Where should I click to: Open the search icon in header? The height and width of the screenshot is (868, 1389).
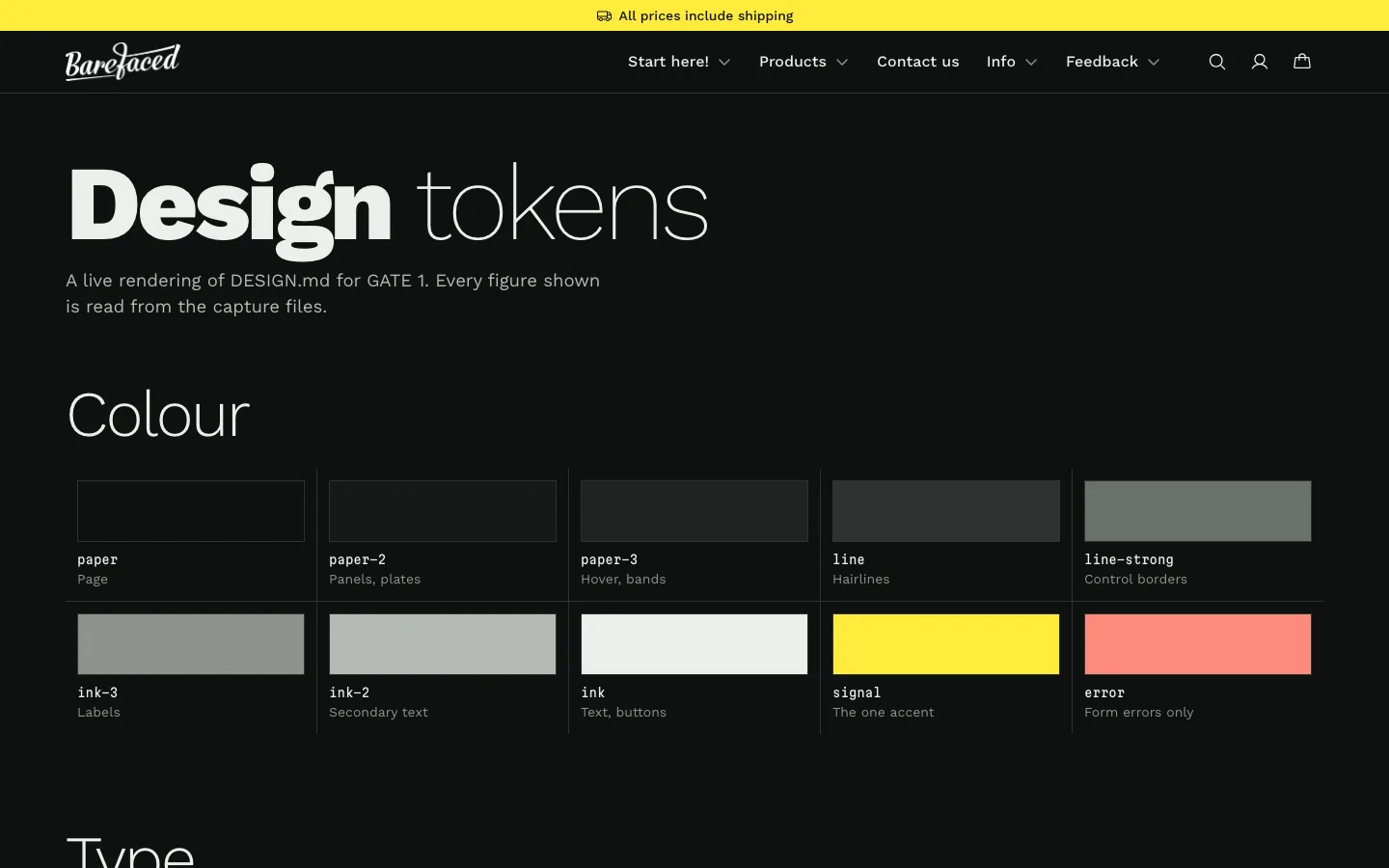pos(1217,62)
